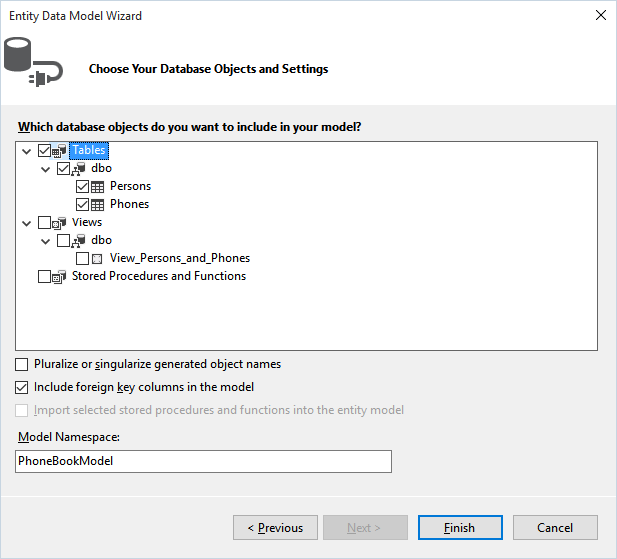Screen dimensions: 617x559
Task: Check the View_Persons_and_Phones checkbox
Action: coord(83,258)
